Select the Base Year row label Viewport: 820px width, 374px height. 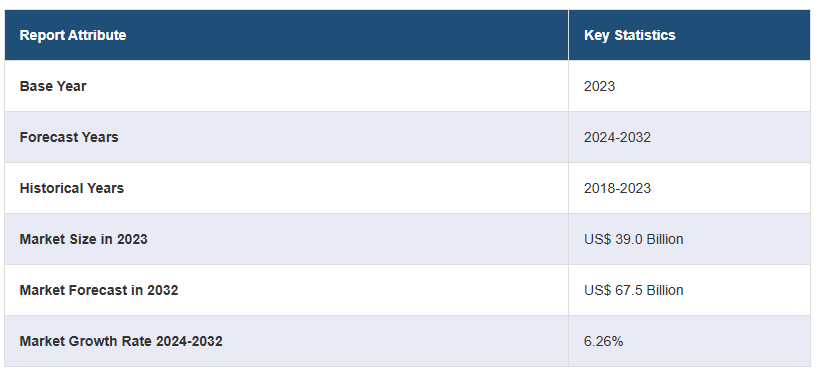pos(53,86)
